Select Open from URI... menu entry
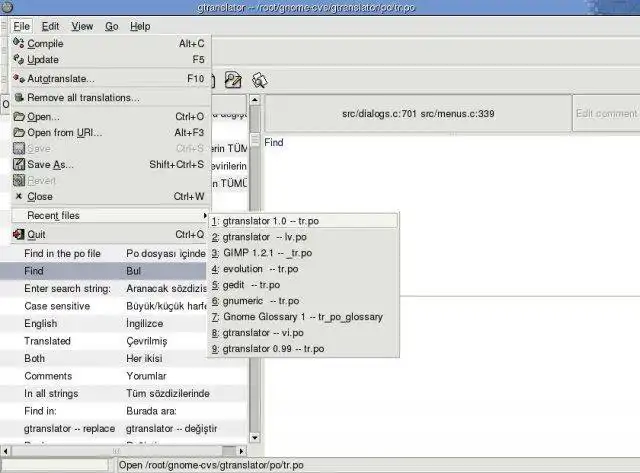This screenshot has width=640, height=473. click(x=110, y=133)
